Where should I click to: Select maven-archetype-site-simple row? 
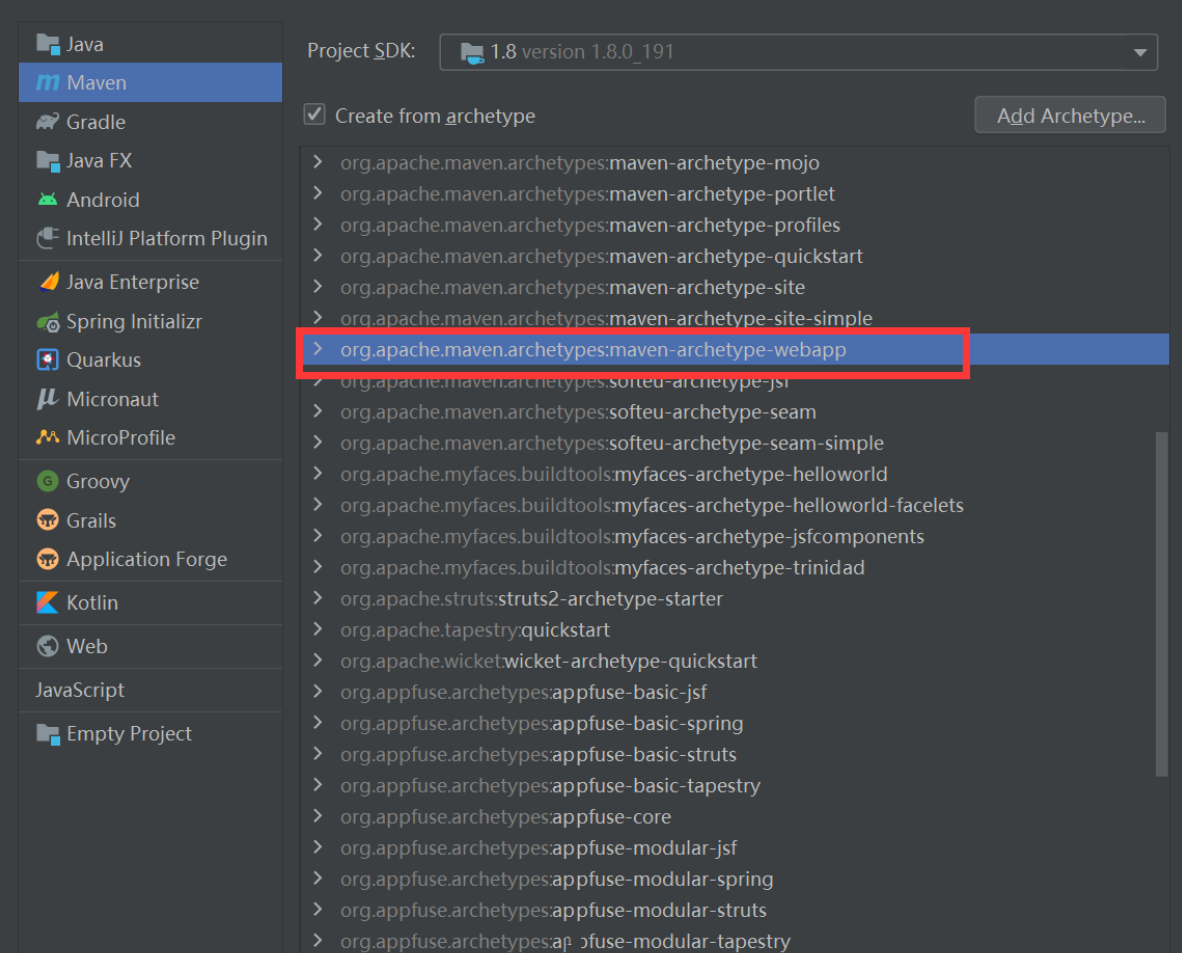tap(735, 318)
